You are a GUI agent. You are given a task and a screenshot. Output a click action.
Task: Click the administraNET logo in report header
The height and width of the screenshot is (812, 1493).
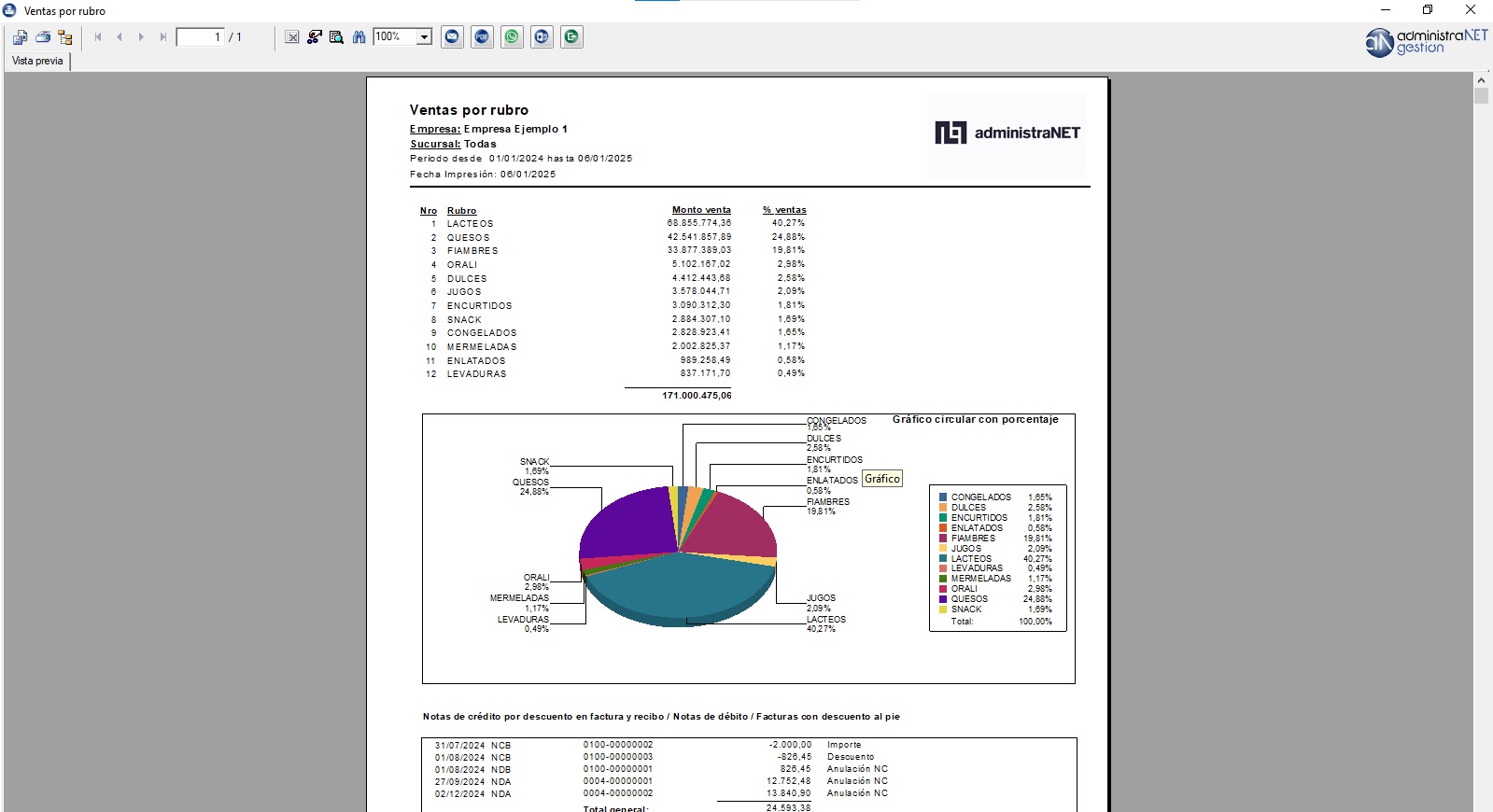point(1007,133)
